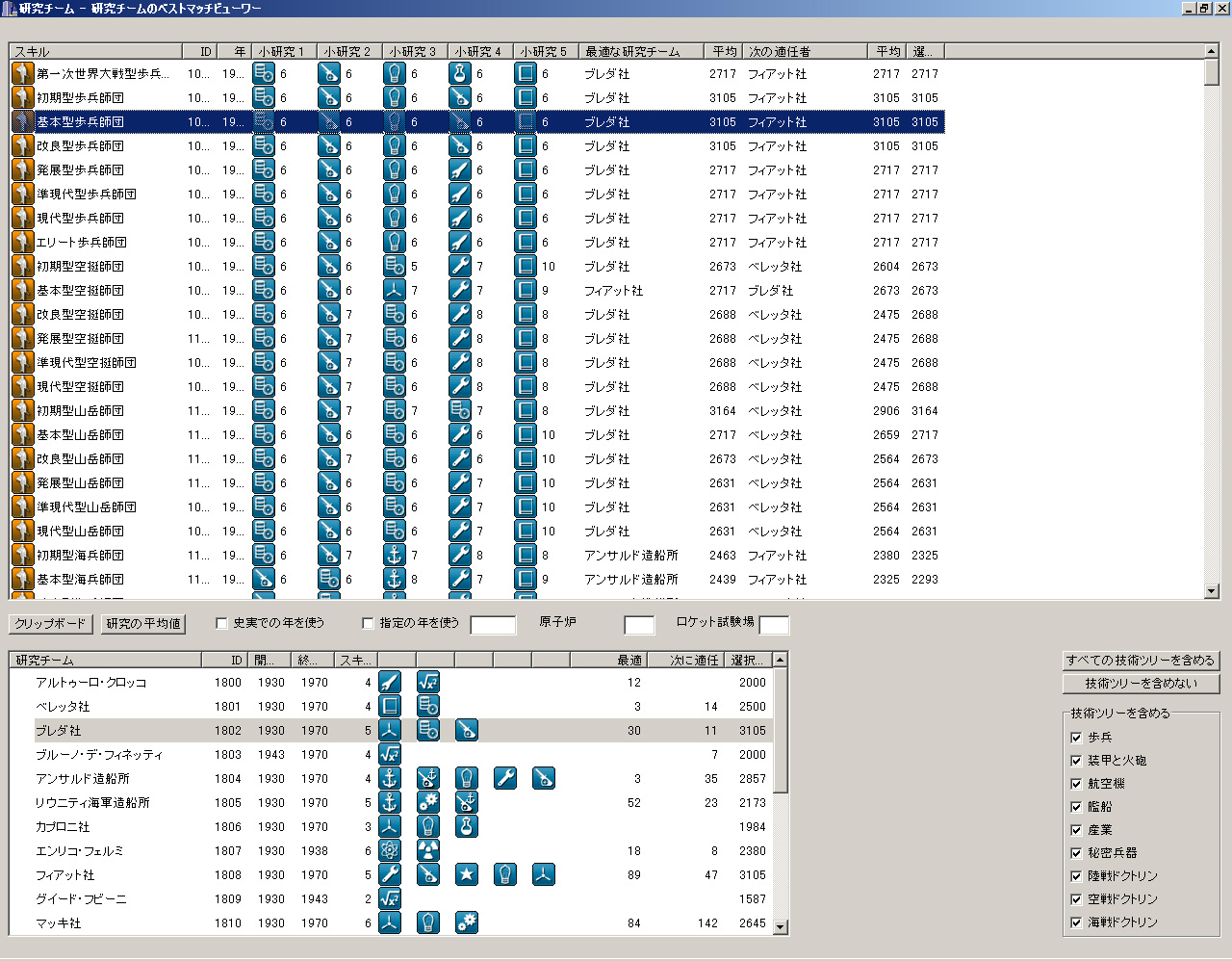Click the rocket icon in 発展型歩兵師団 row
1232x961 pixels.
[460, 169]
